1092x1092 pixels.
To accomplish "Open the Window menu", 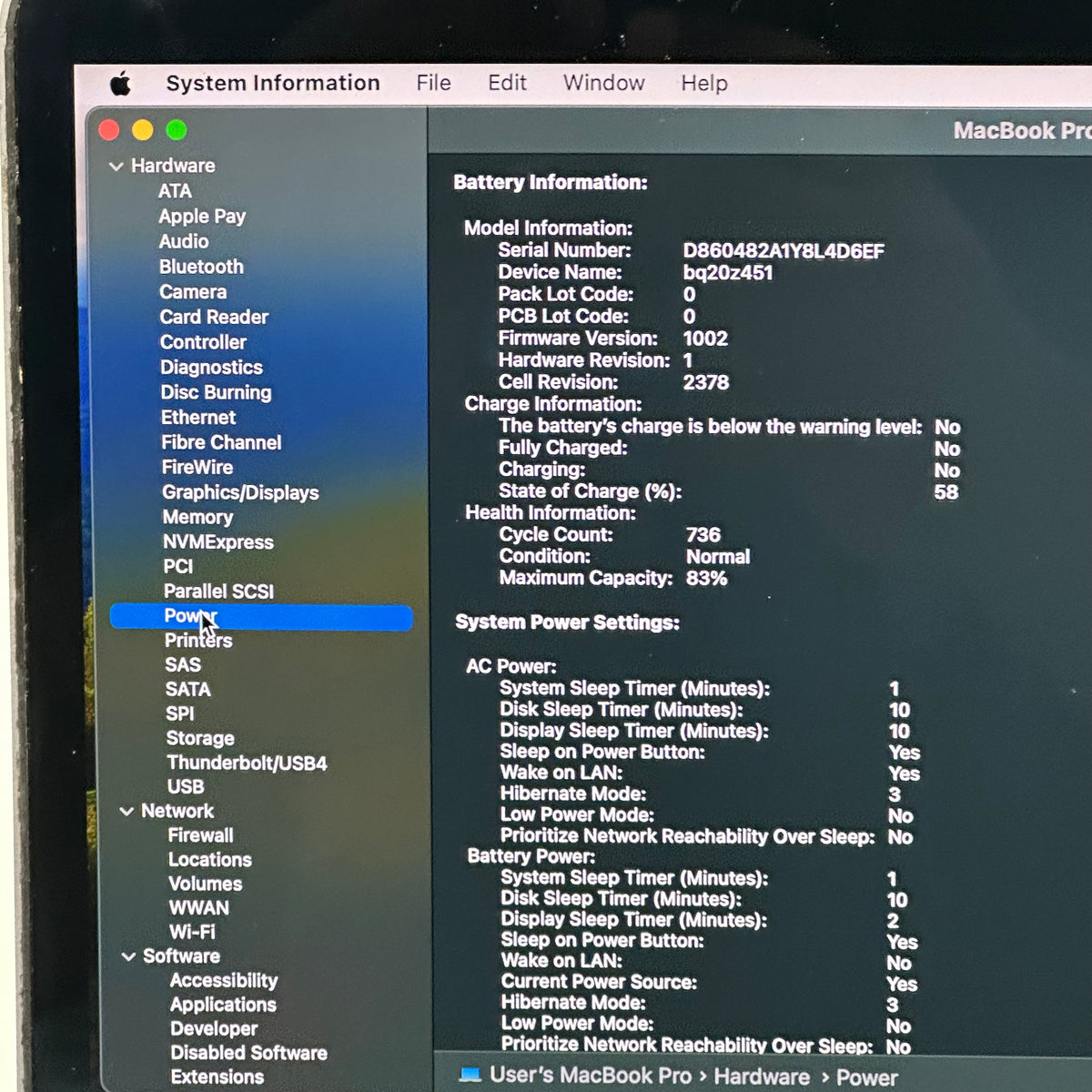I will pyautogui.click(x=603, y=83).
